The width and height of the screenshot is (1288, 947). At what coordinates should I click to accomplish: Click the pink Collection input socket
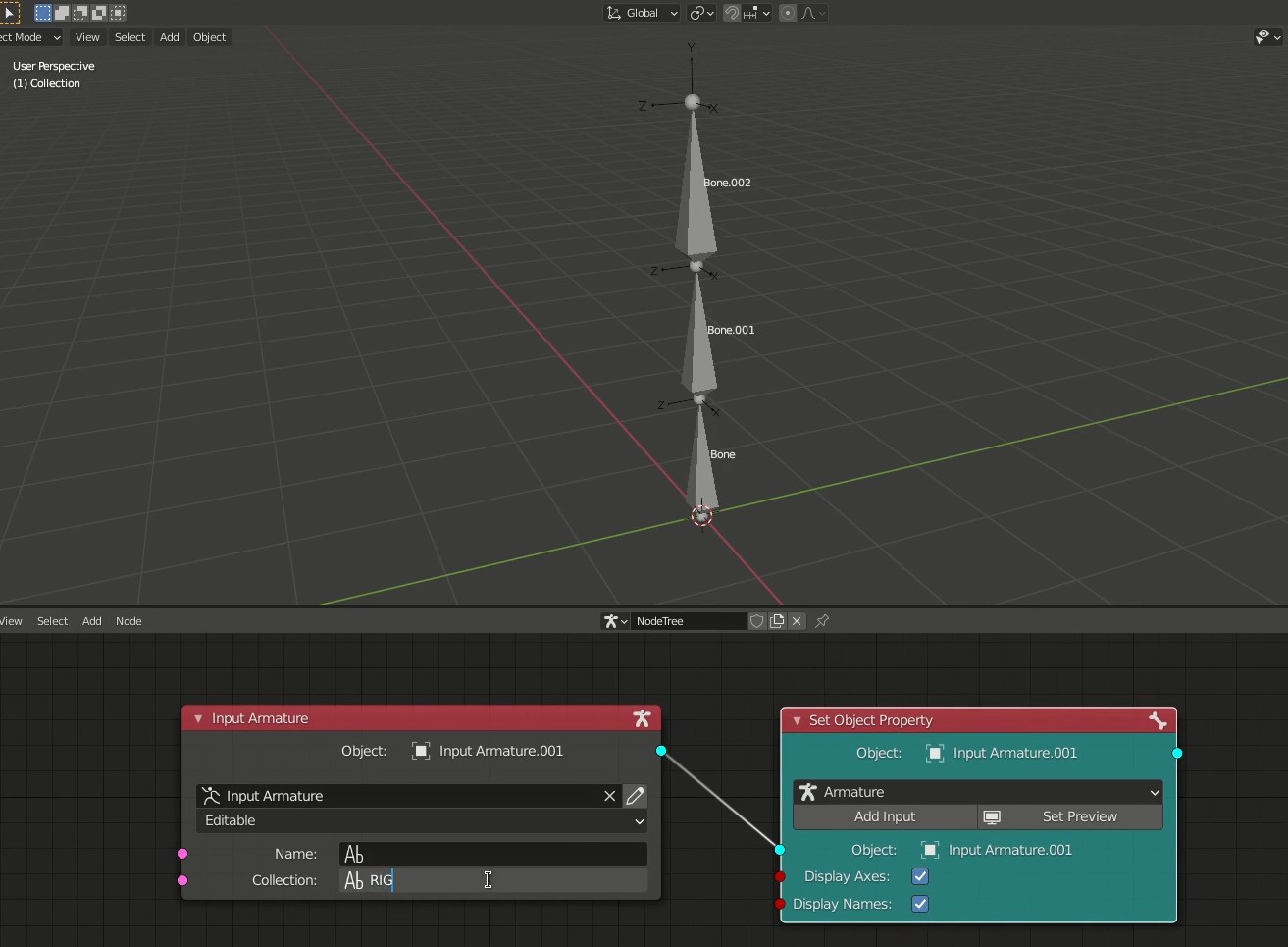[182, 880]
